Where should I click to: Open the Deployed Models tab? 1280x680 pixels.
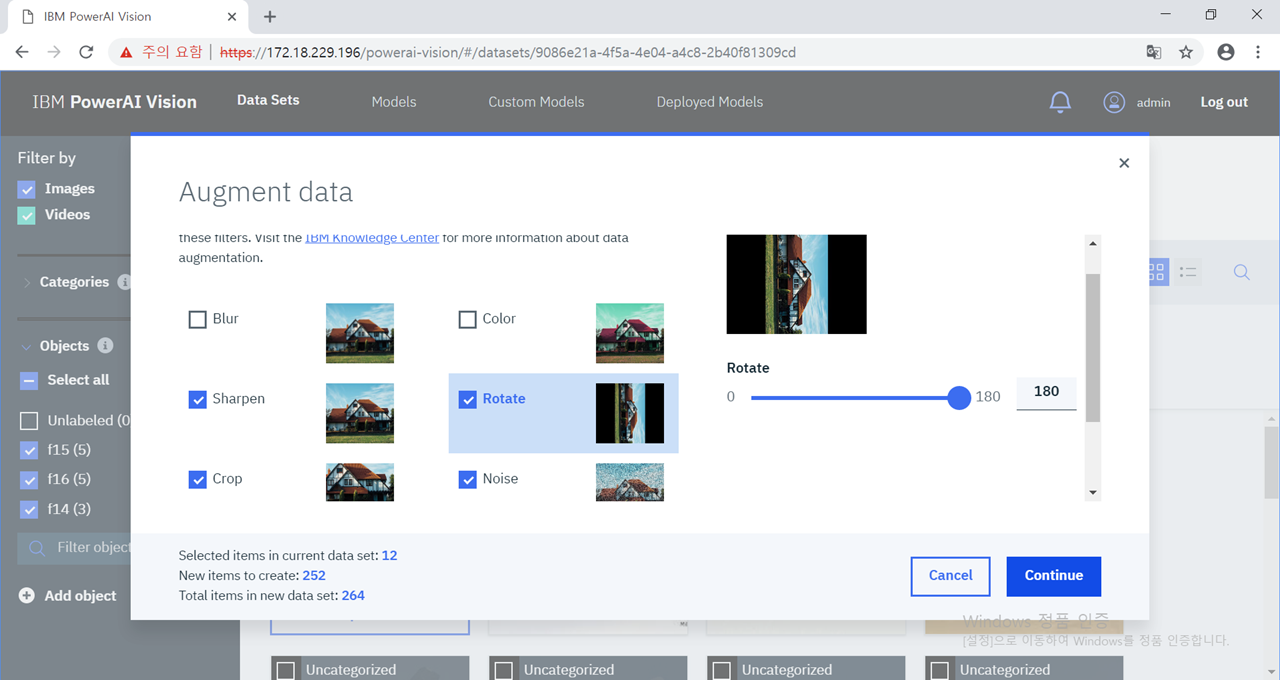tap(709, 101)
